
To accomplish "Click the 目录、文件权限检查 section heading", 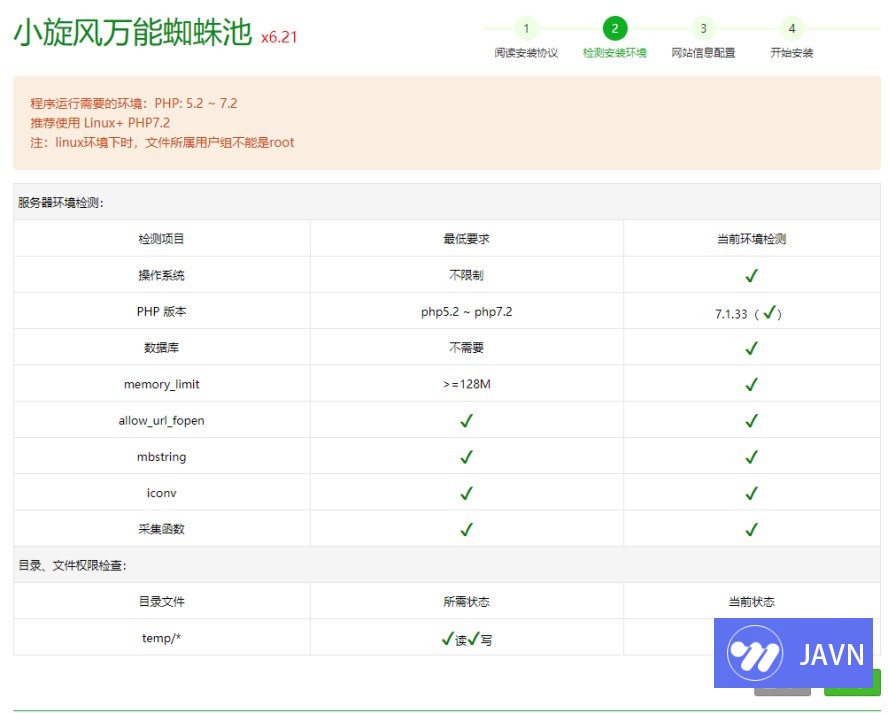I will pyautogui.click(x=72, y=565).
